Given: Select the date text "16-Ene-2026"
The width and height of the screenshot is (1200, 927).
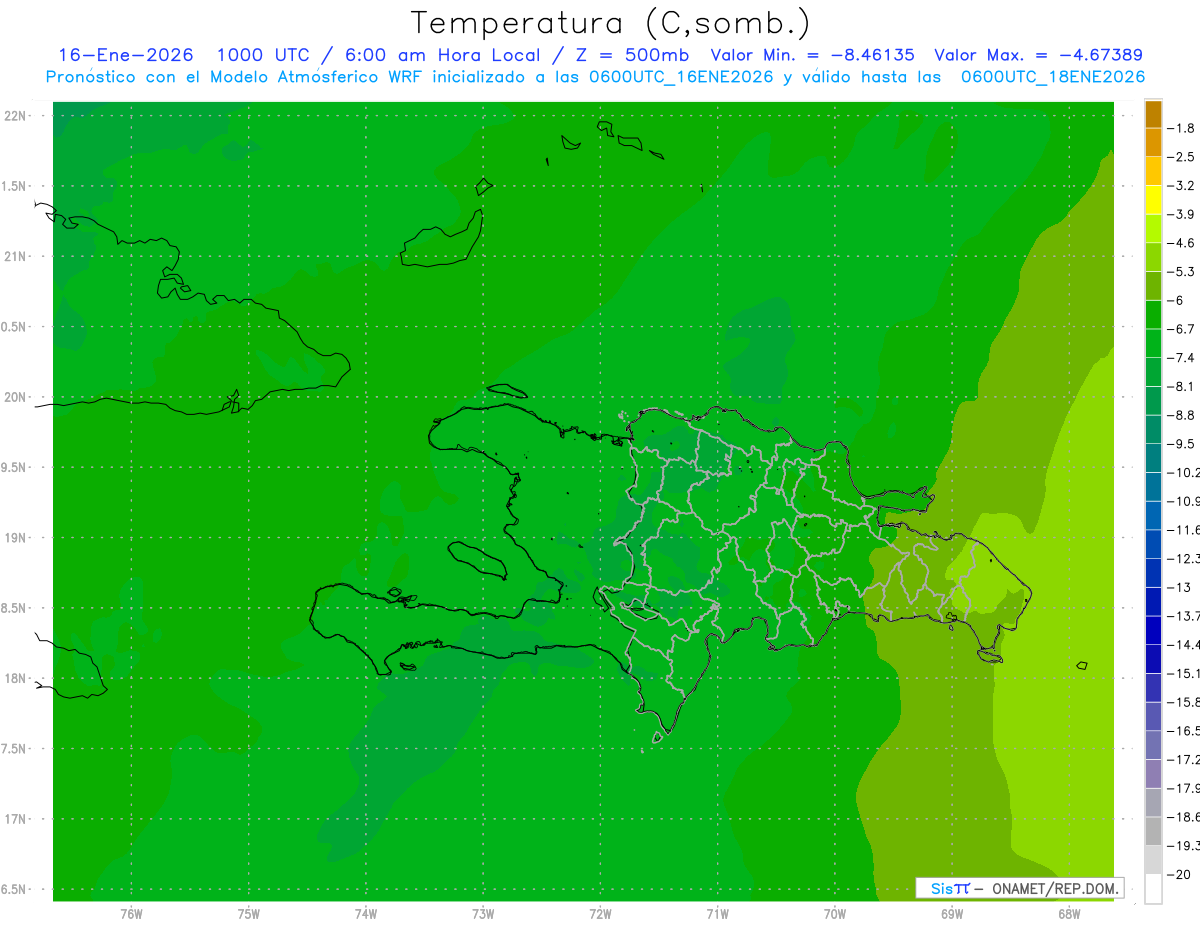Looking at the screenshot, I should pos(126,55).
